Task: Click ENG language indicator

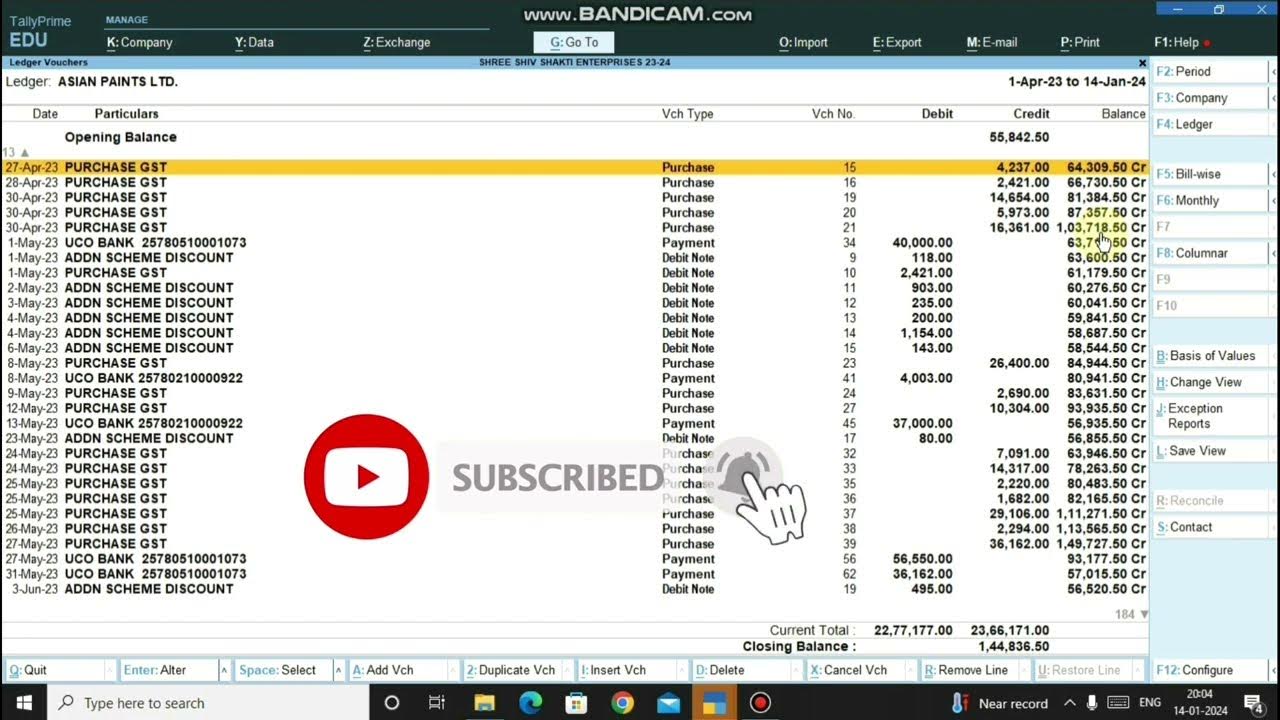Action: pyautogui.click(x=1150, y=703)
